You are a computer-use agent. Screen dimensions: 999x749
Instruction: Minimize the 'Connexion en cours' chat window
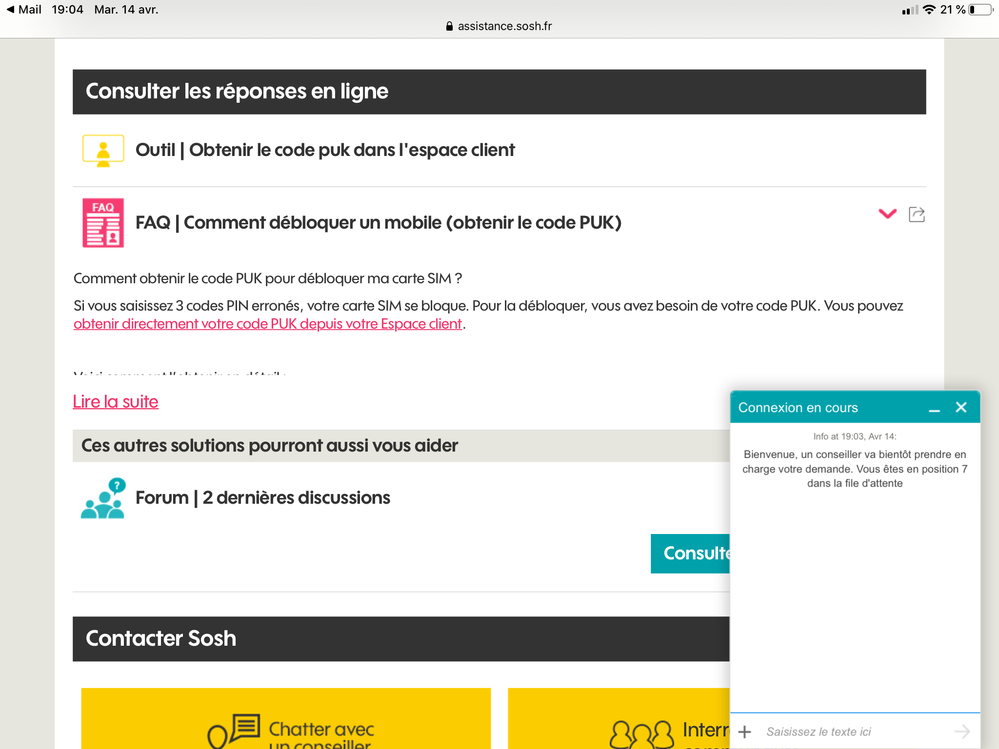coord(934,408)
